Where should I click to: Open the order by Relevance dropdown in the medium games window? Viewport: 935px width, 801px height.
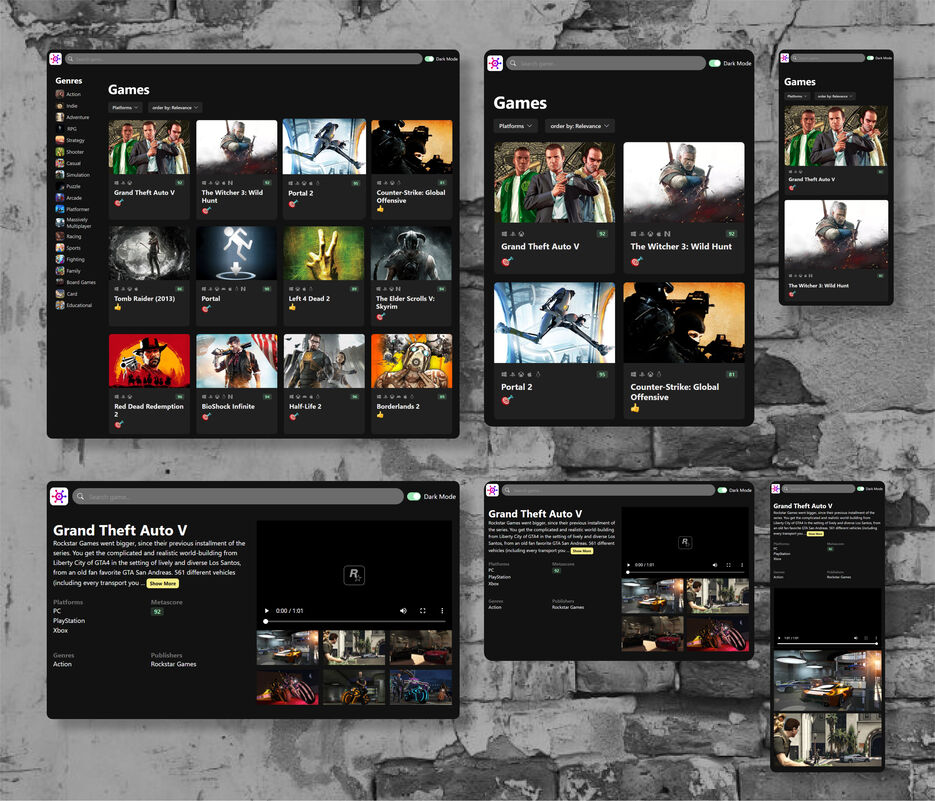[580, 126]
